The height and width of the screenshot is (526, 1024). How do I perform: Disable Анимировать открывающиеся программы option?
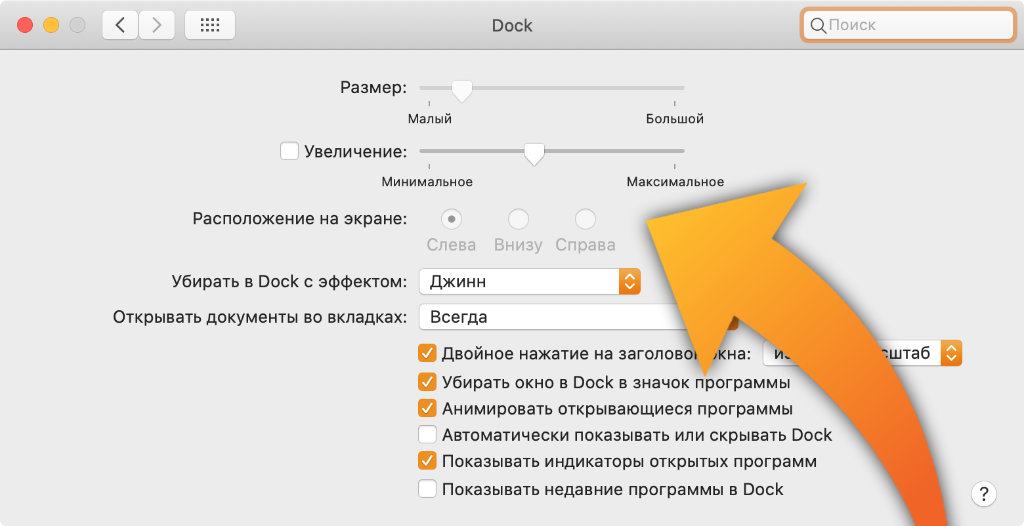coord(427,408)
